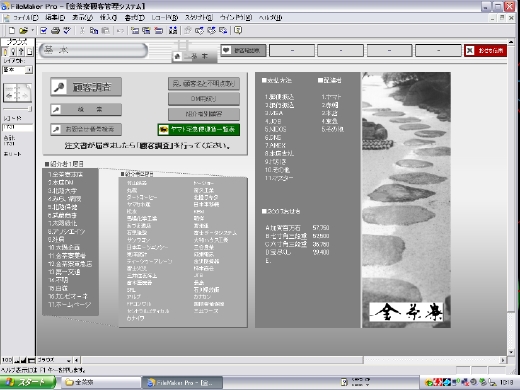This screenshot has height=390, width=520.
Task: Open the ウインドウ(W) menu
Action: coord(236,18)
